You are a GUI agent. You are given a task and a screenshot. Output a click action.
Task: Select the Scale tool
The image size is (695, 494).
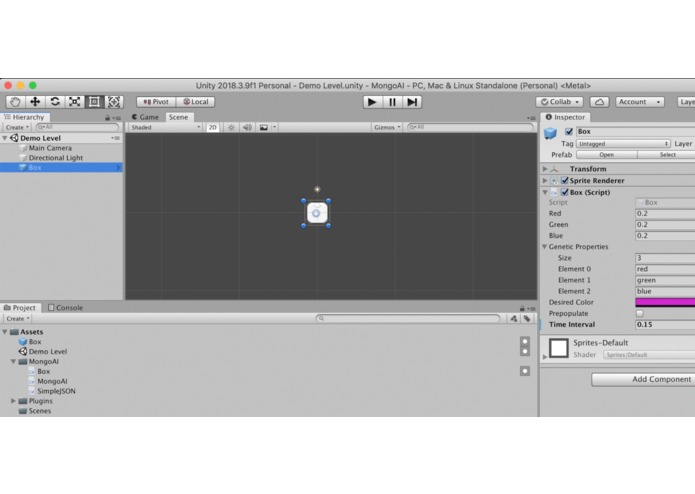(74, 102)
